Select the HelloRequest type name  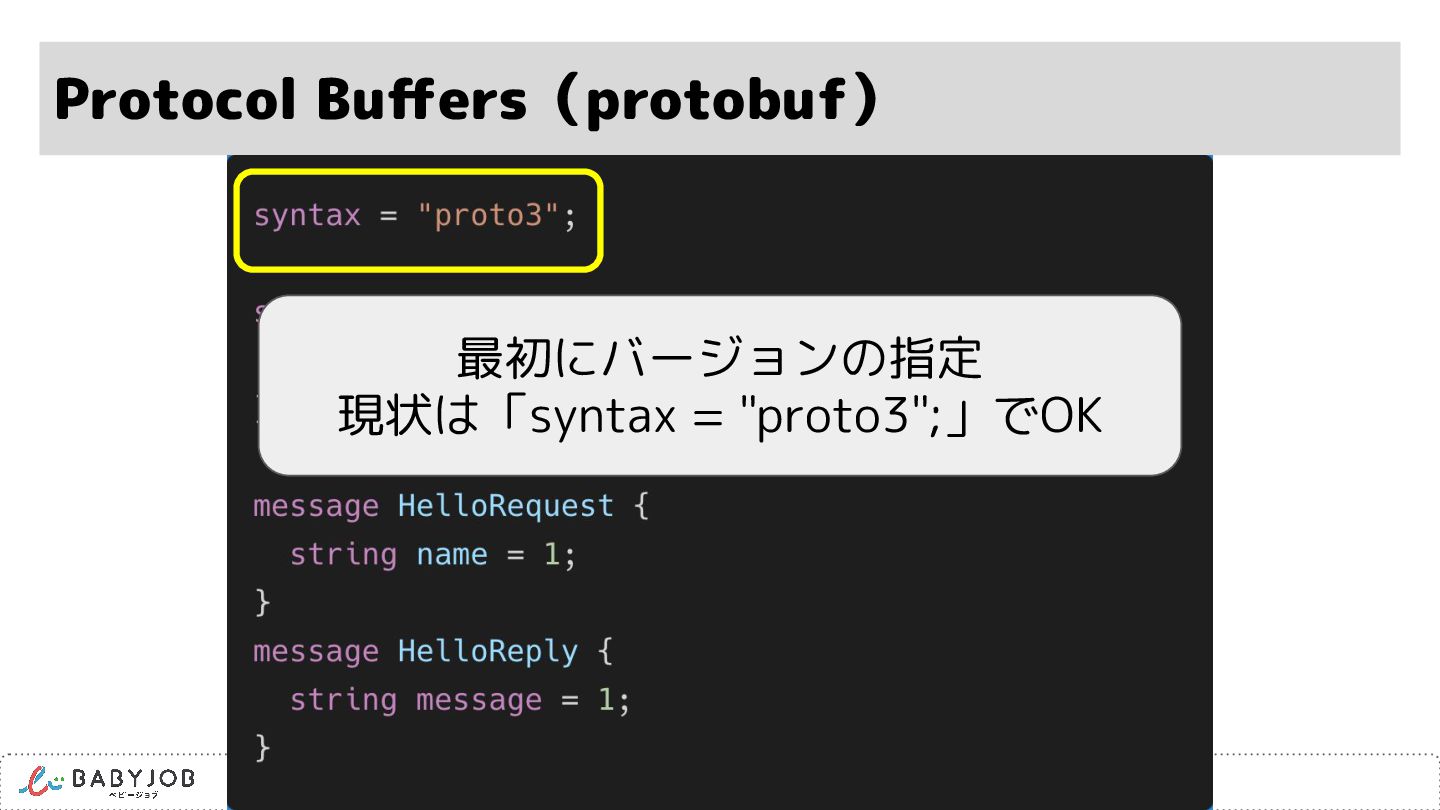point(505,506)
